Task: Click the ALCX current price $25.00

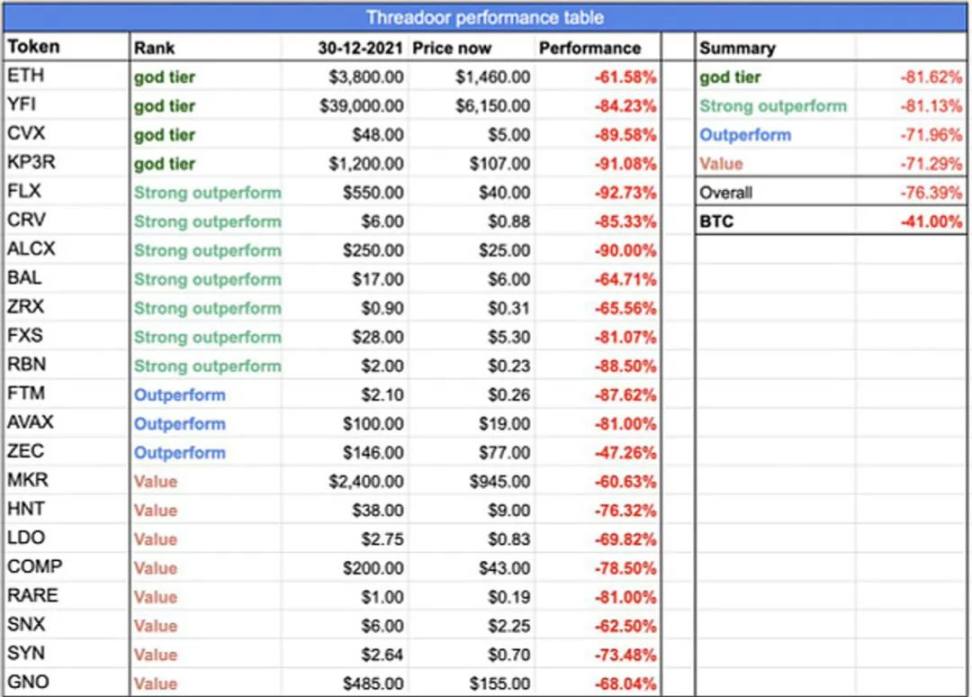Action: pyautogui.click(x=471, y=250)
